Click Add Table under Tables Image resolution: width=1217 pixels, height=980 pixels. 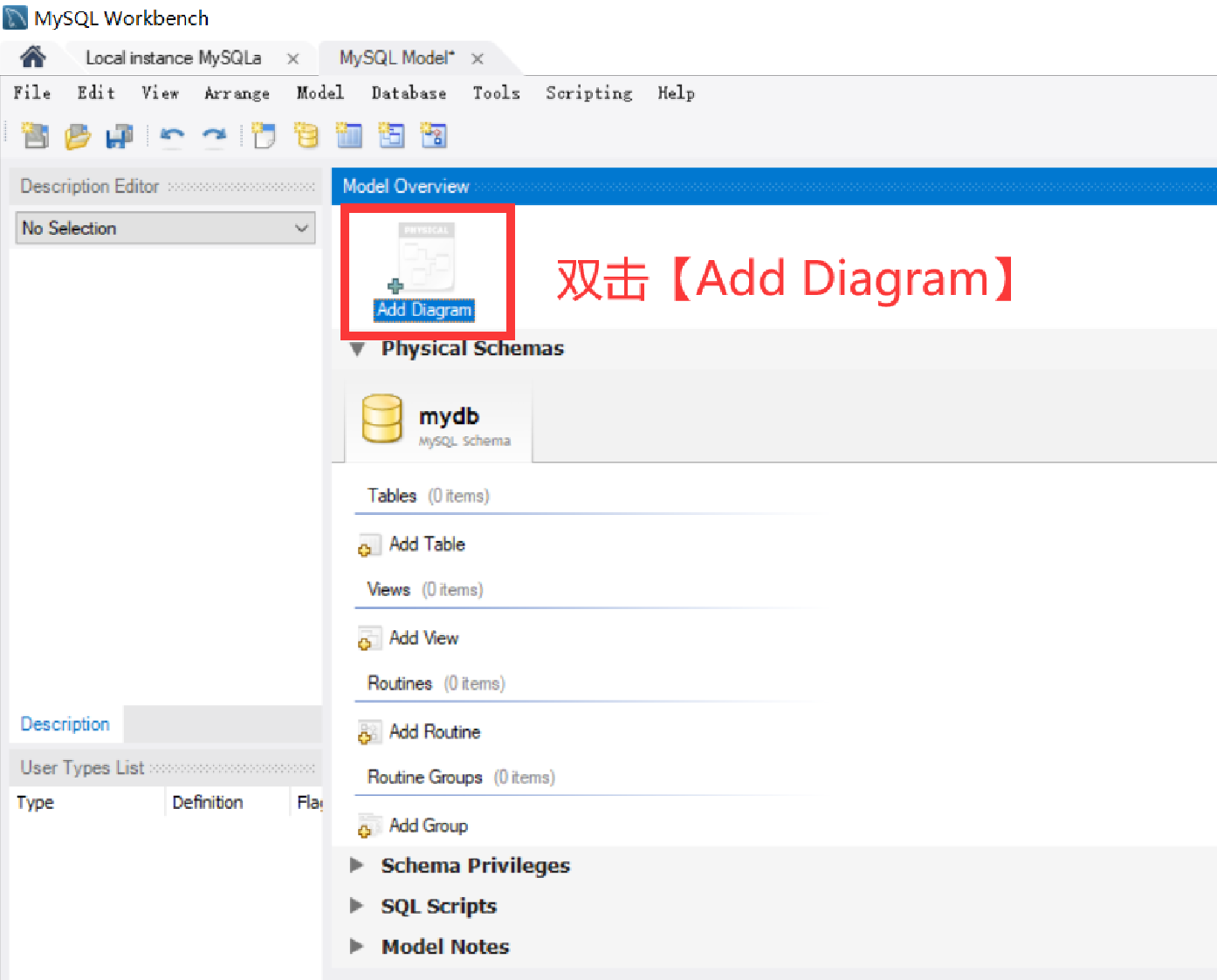427,544
